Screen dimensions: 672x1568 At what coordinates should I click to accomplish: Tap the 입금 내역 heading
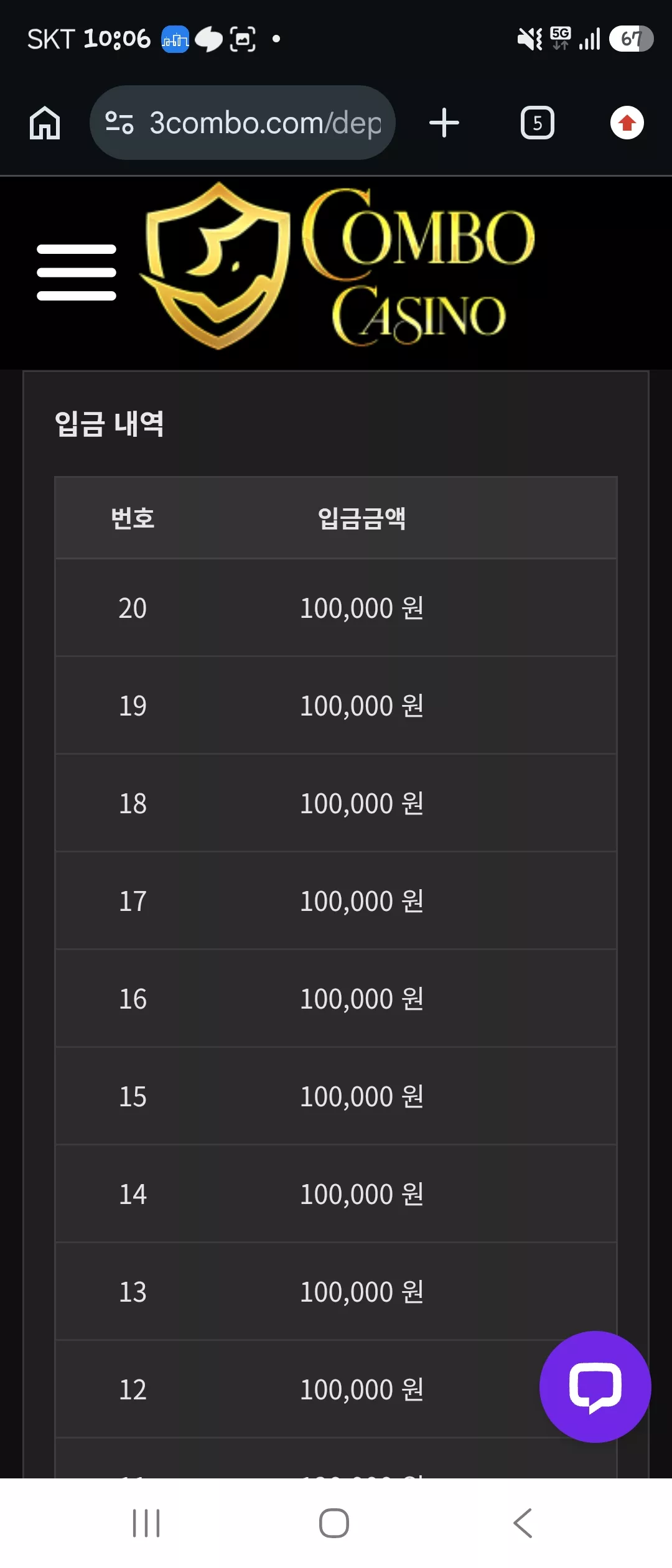point(110,424)
